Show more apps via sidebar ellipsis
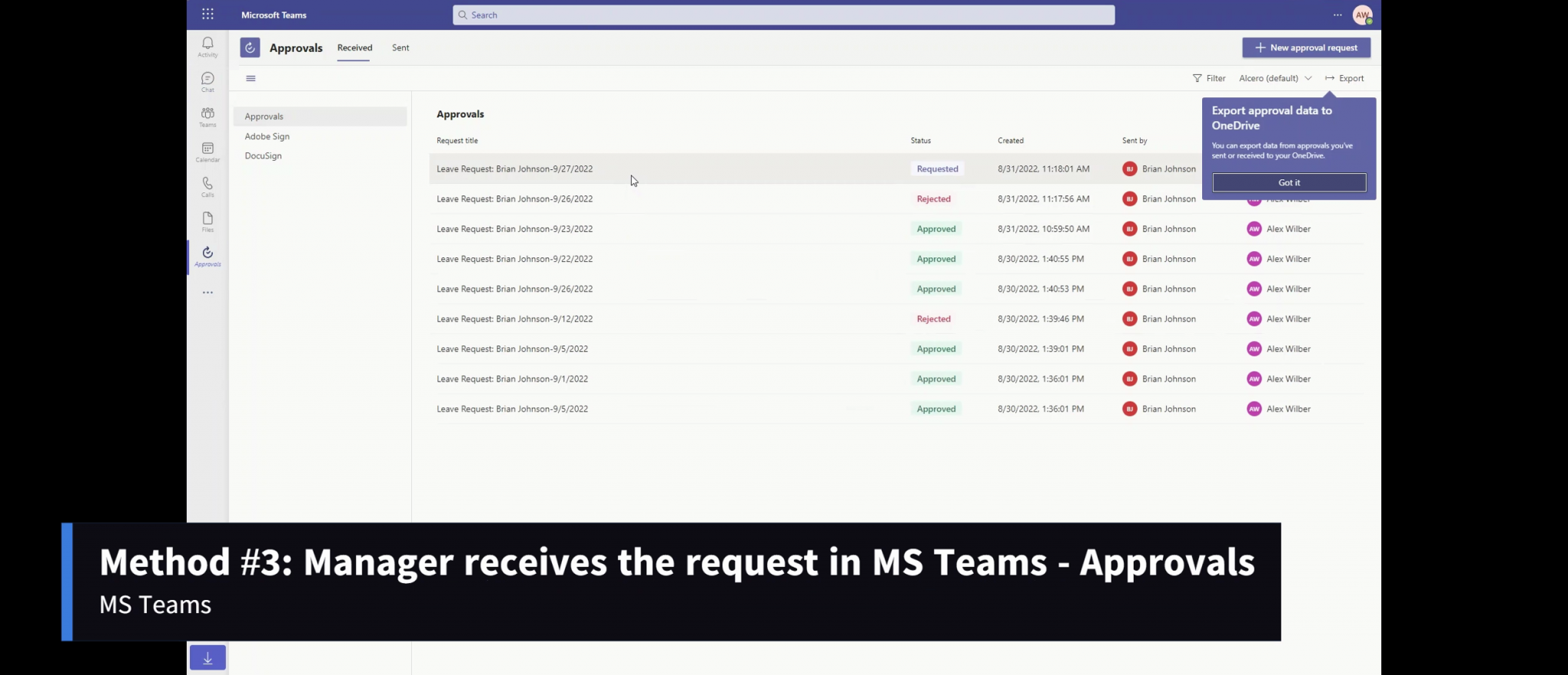This screenshot has height=675, width=1568. [207, 293]
